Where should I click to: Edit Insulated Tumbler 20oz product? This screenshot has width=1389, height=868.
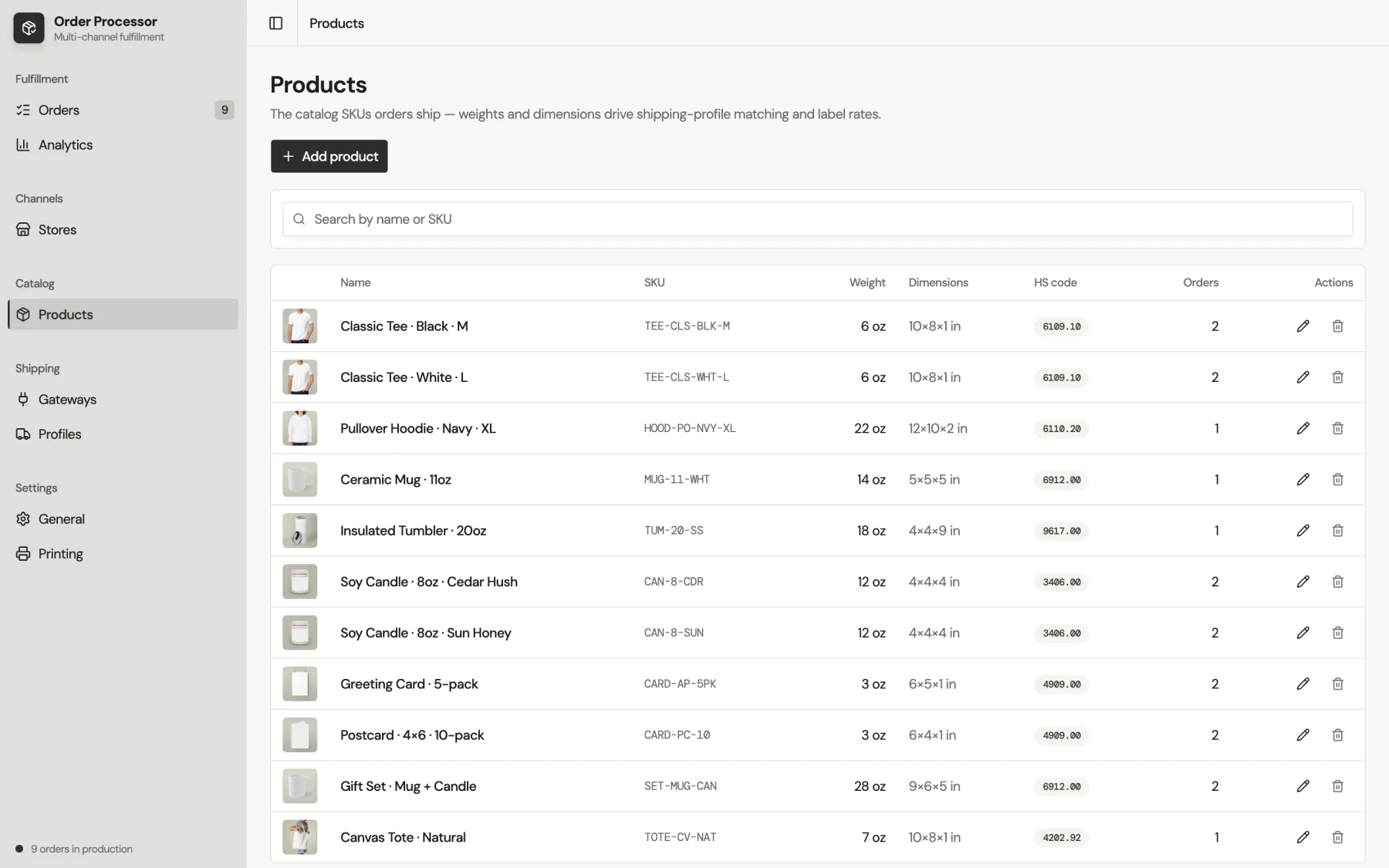pyautogui.click(x=1303, y=531)
